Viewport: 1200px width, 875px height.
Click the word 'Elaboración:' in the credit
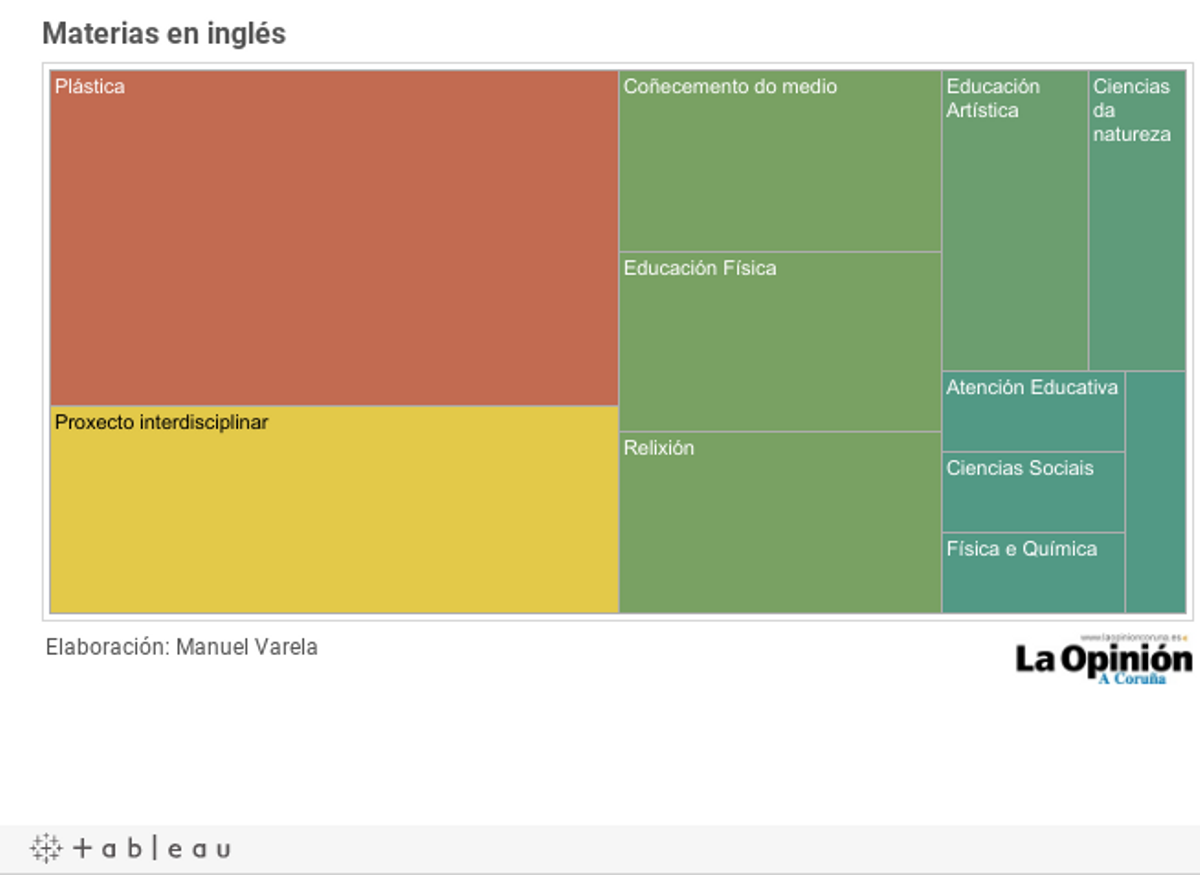(x=108, y=647)
